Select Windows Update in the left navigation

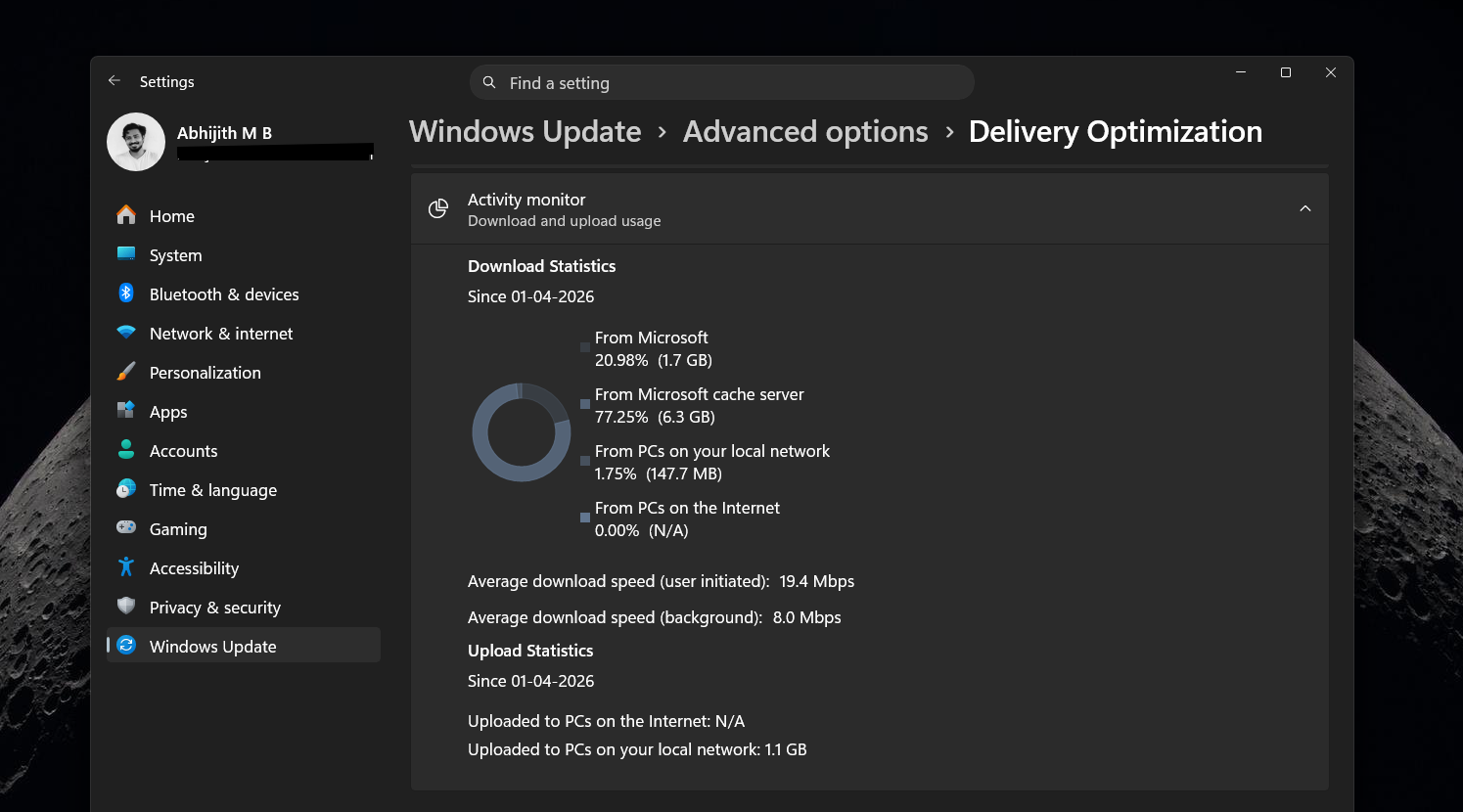211,646
